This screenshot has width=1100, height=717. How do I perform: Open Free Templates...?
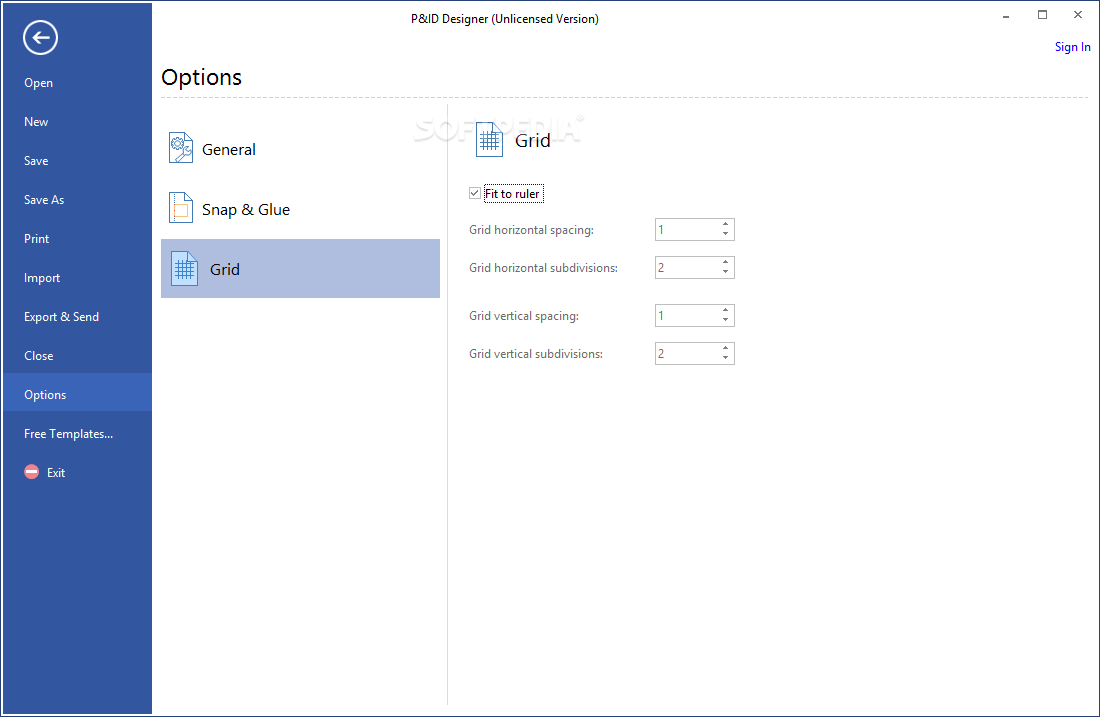(77, 434)
